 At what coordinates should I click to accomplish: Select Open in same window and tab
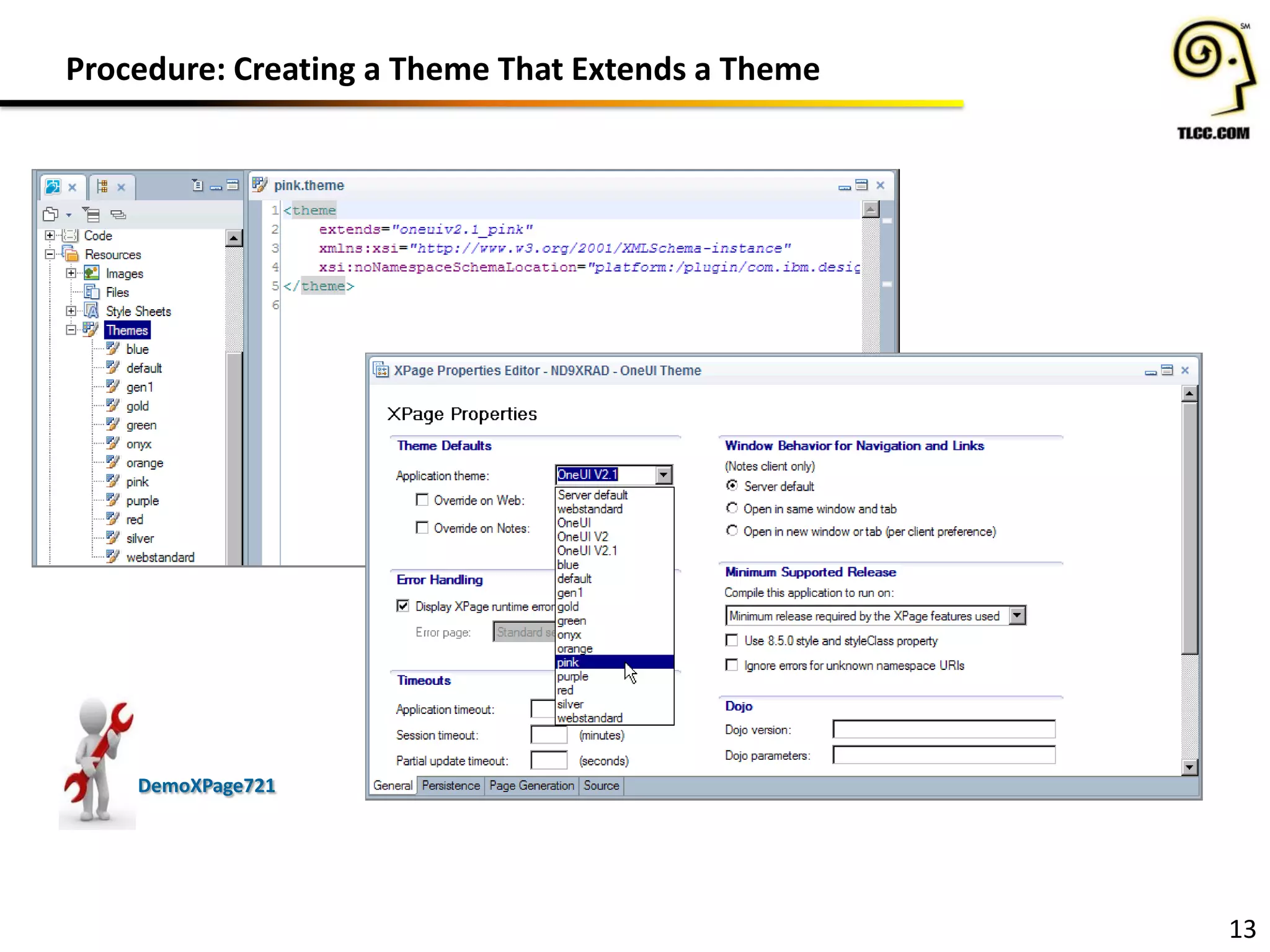click(x=732, y=508)
